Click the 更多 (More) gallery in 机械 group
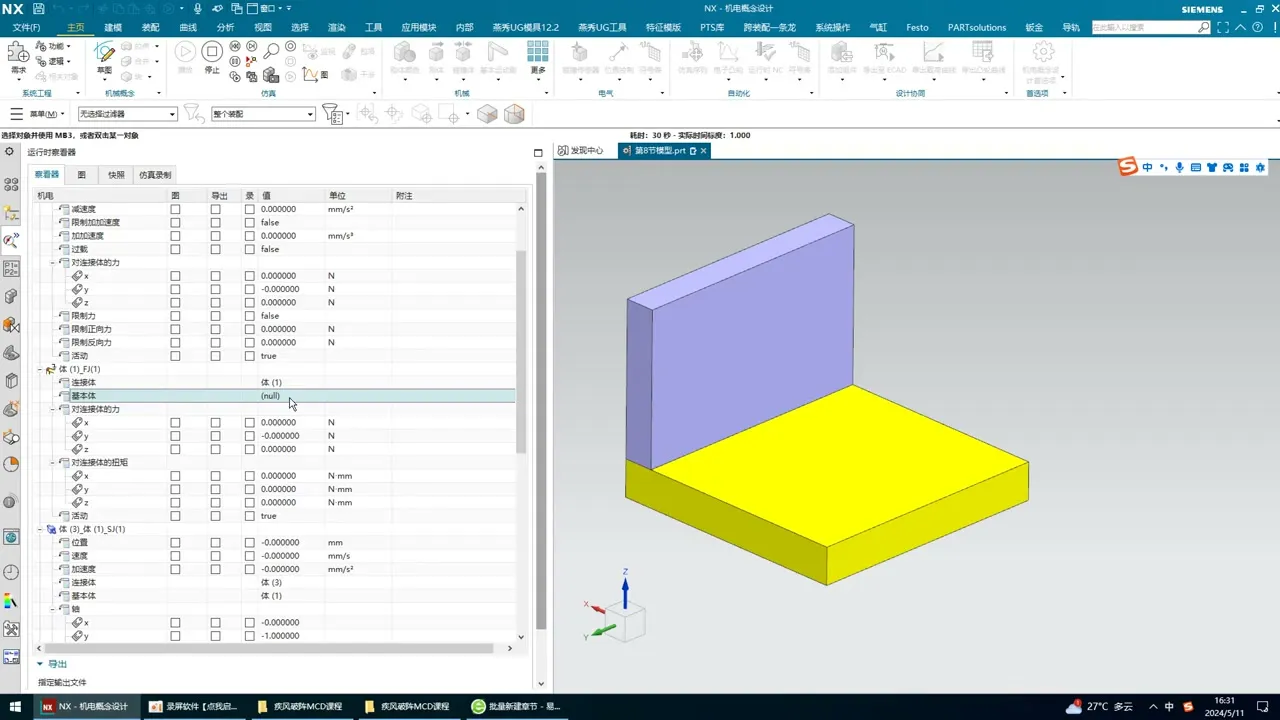1280x720 pixels. [x=538, y=56]
